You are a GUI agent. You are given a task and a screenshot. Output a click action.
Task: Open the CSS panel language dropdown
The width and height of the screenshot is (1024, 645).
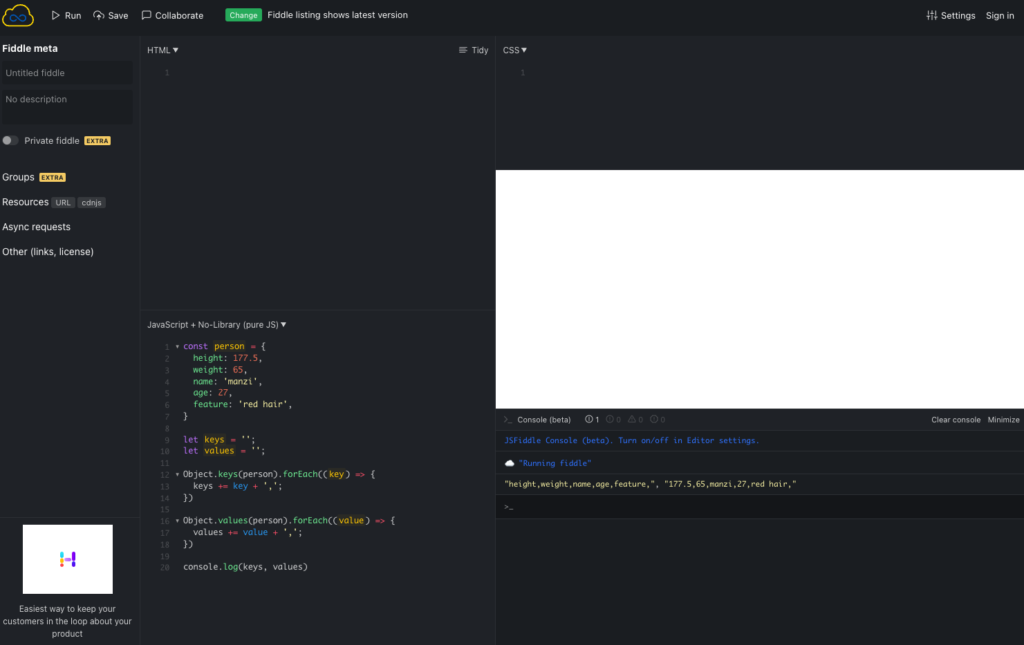pyautogui.click(x=513, y=49)
